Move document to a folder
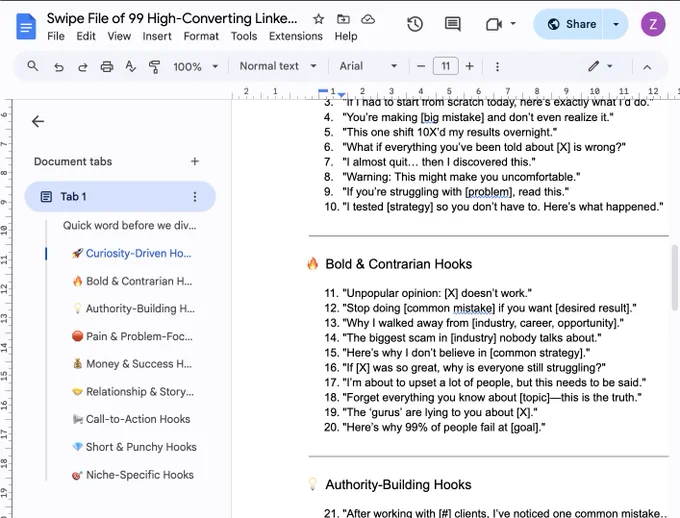680x518 pixels. [x=343, y=19]
